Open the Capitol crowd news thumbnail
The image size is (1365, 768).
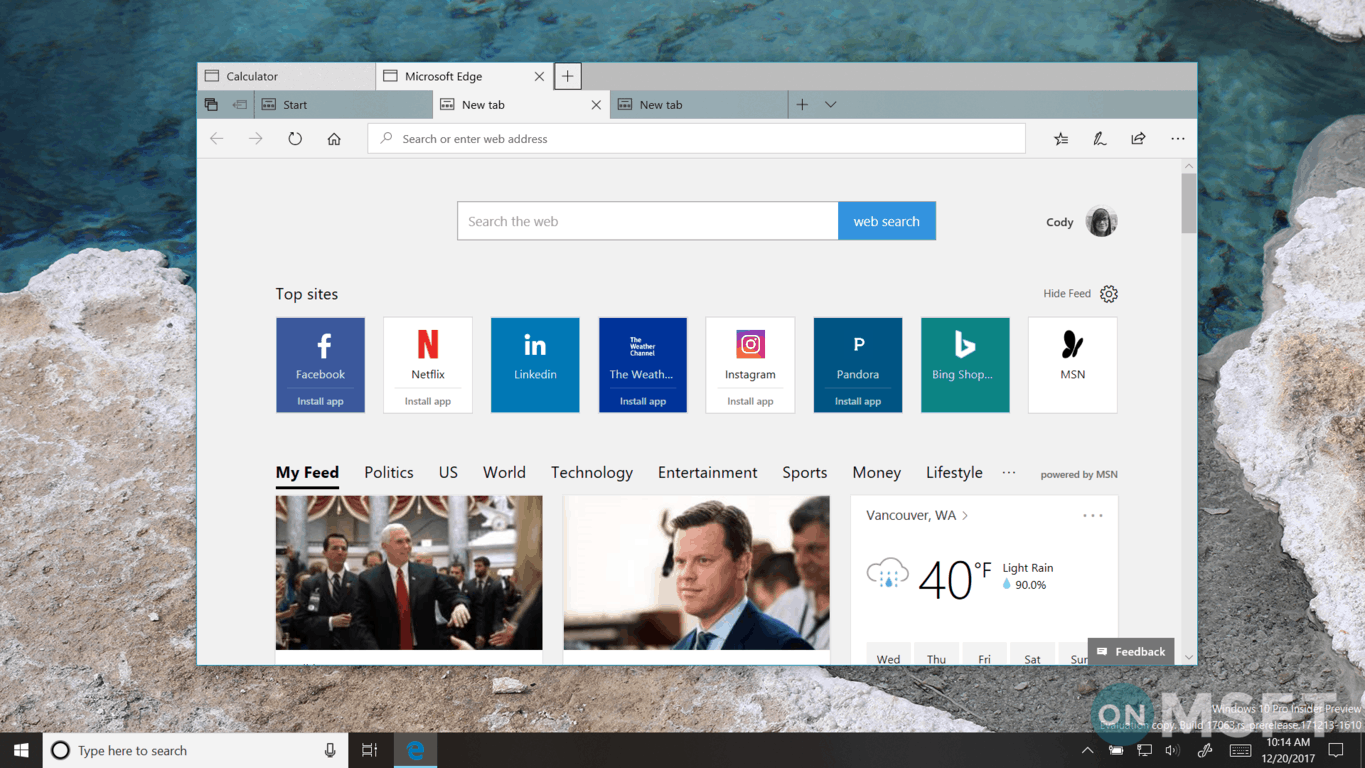[x=409, y=573]
